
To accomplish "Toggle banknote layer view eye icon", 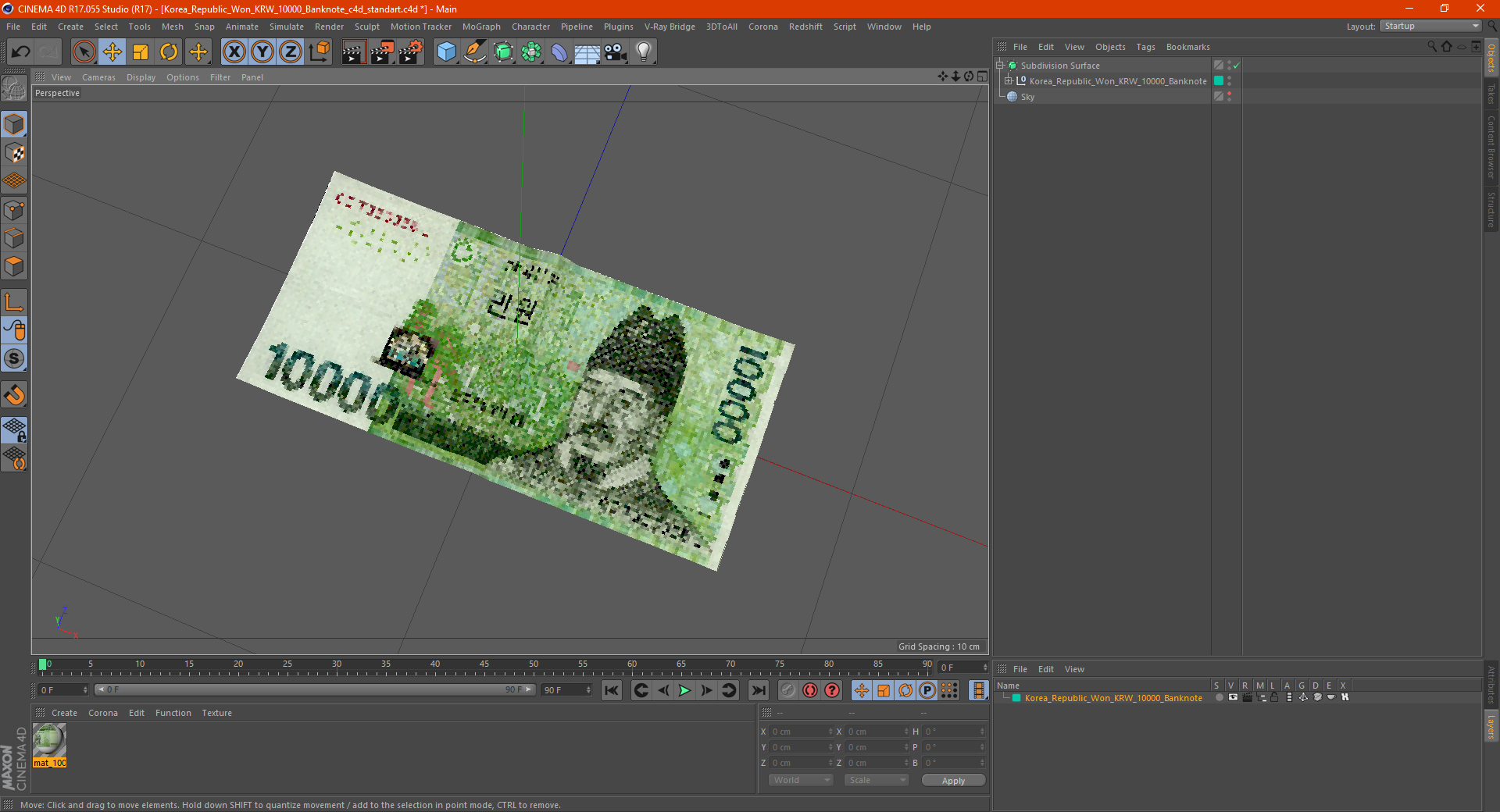I will [1233, 697].
